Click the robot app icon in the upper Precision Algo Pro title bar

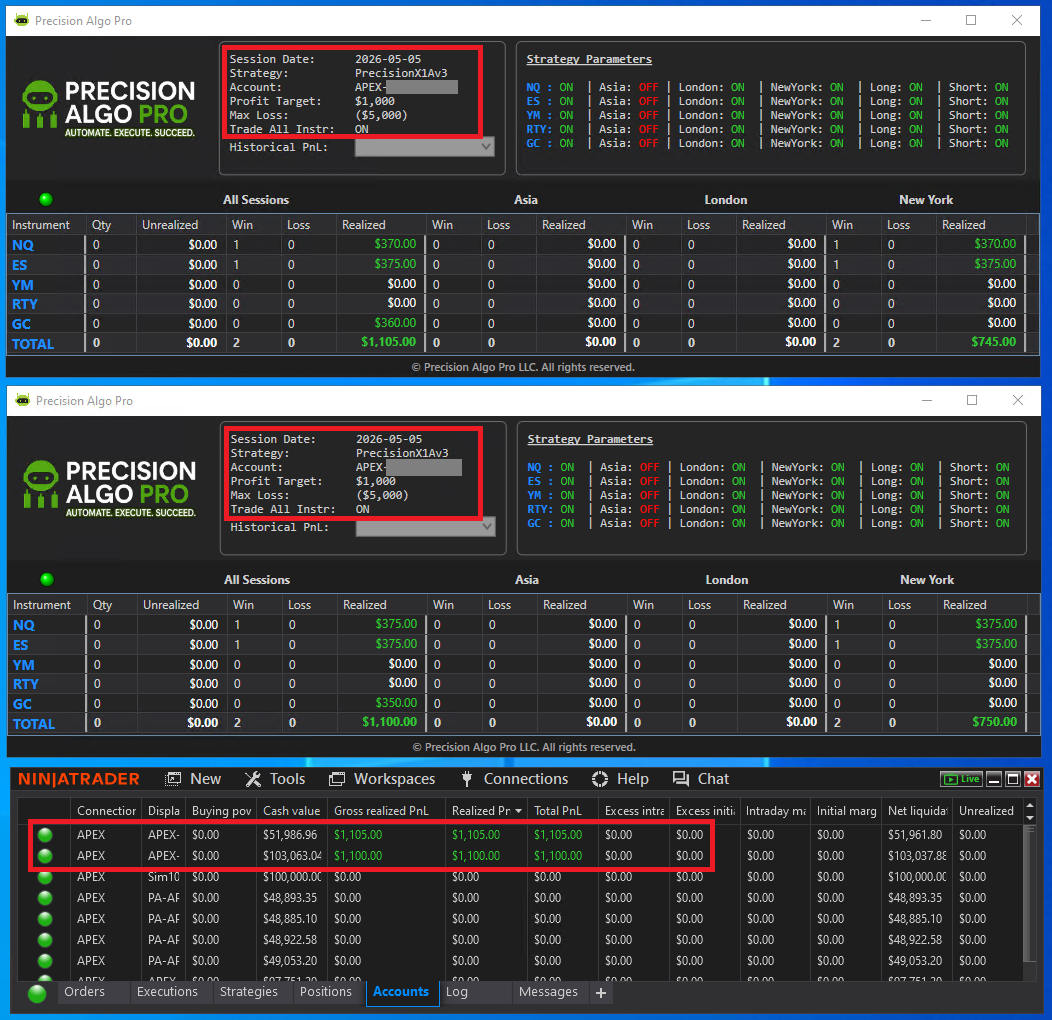point(22,20)
